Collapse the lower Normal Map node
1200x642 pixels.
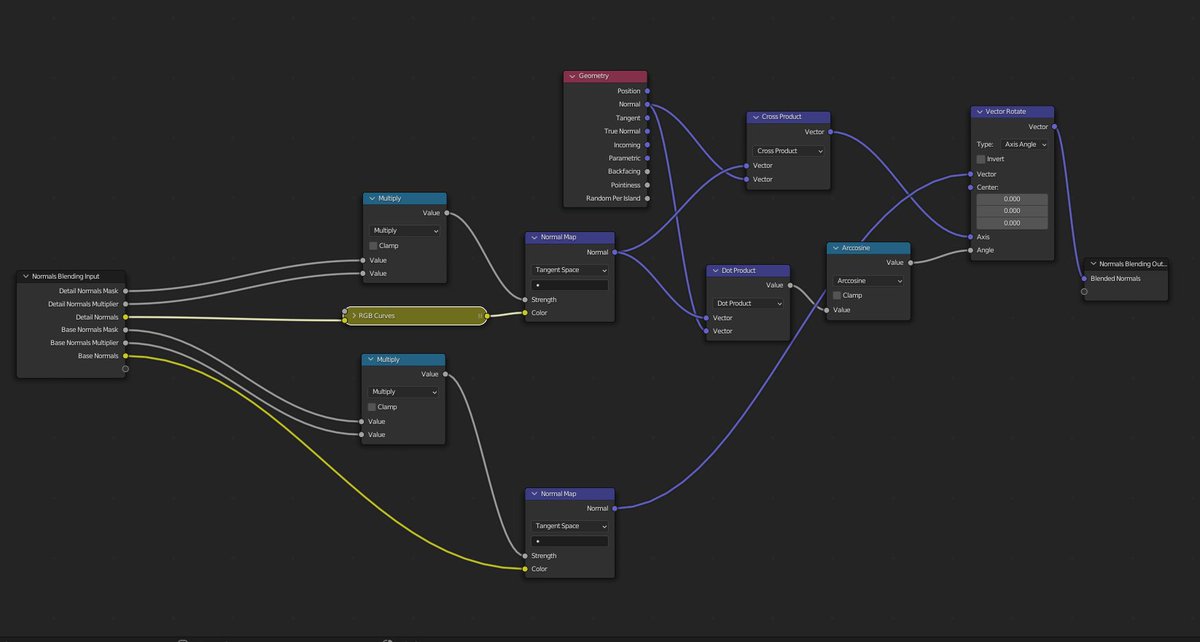[x=534, y=494]
